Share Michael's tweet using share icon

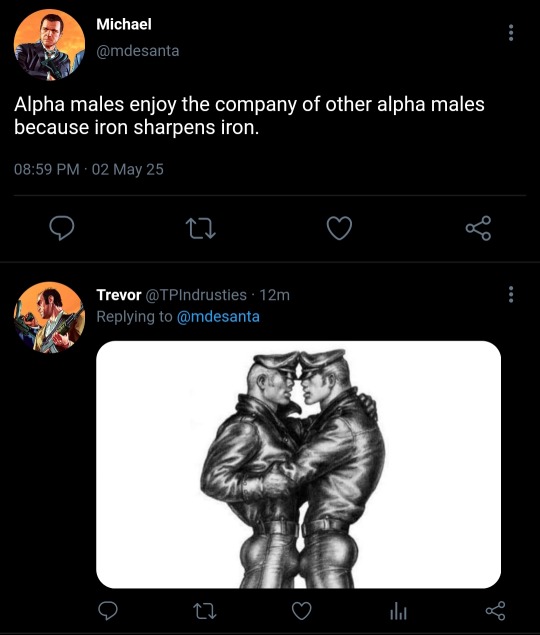[478, 228]
